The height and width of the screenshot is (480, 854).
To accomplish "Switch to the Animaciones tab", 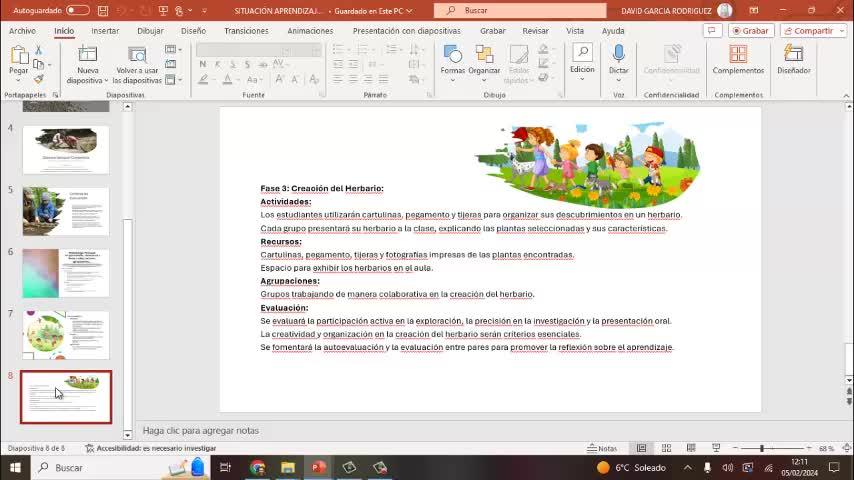I will 310,31.
